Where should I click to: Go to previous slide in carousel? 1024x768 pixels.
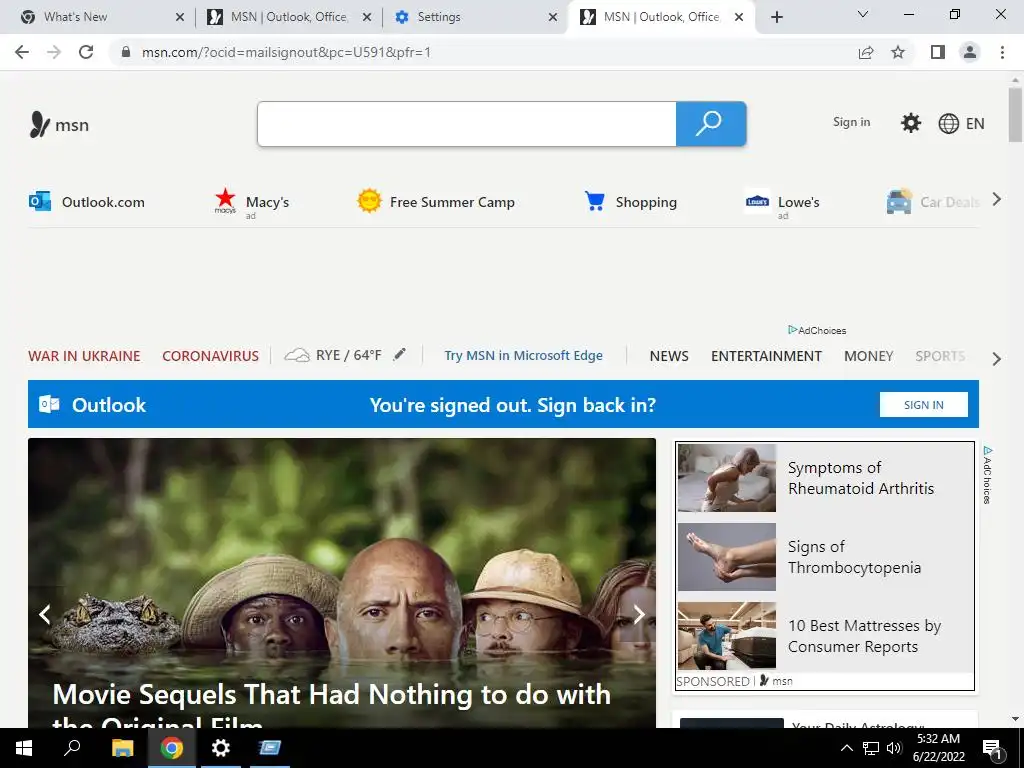point(44,614)
